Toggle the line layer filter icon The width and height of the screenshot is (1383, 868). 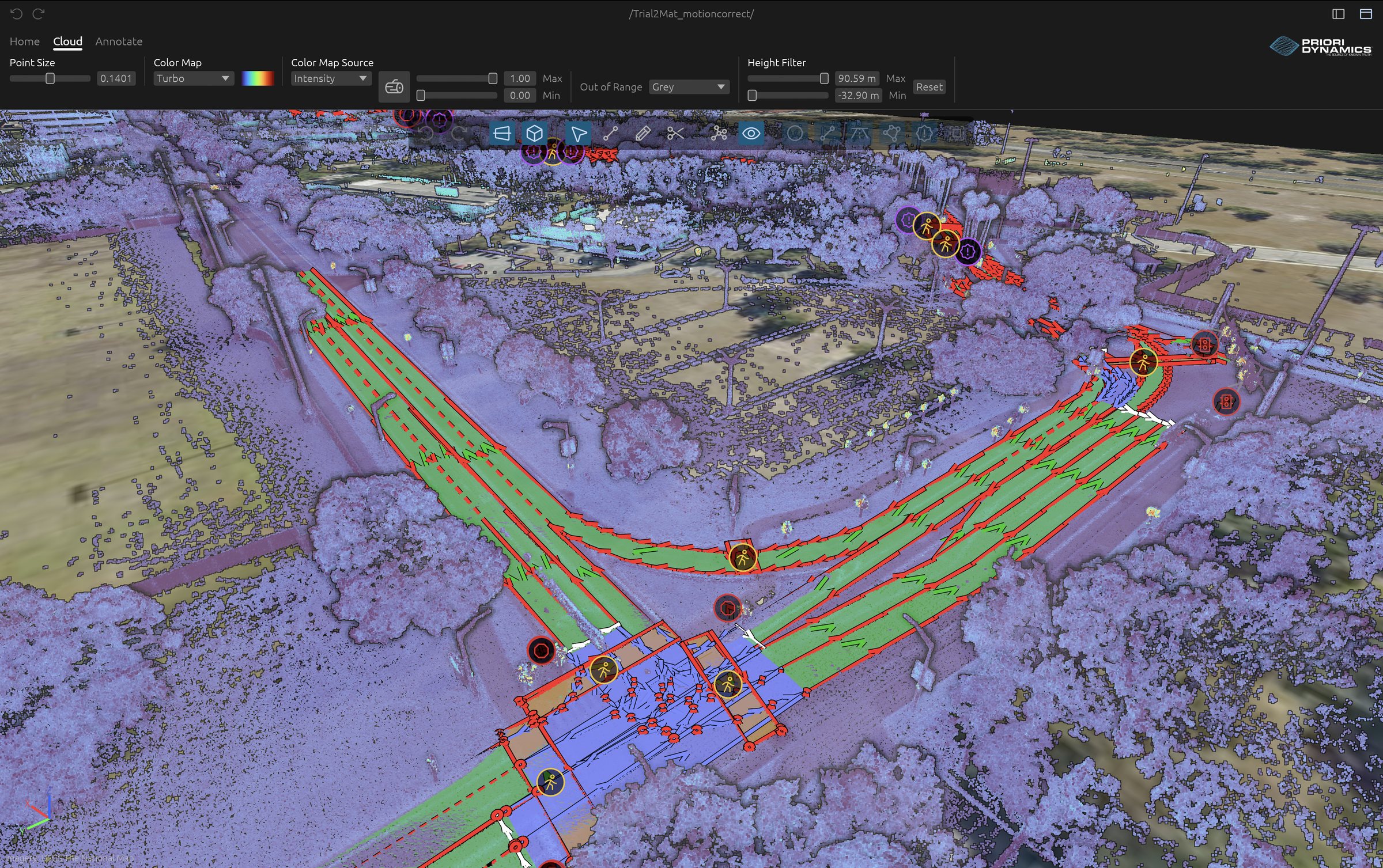[827, 134]
